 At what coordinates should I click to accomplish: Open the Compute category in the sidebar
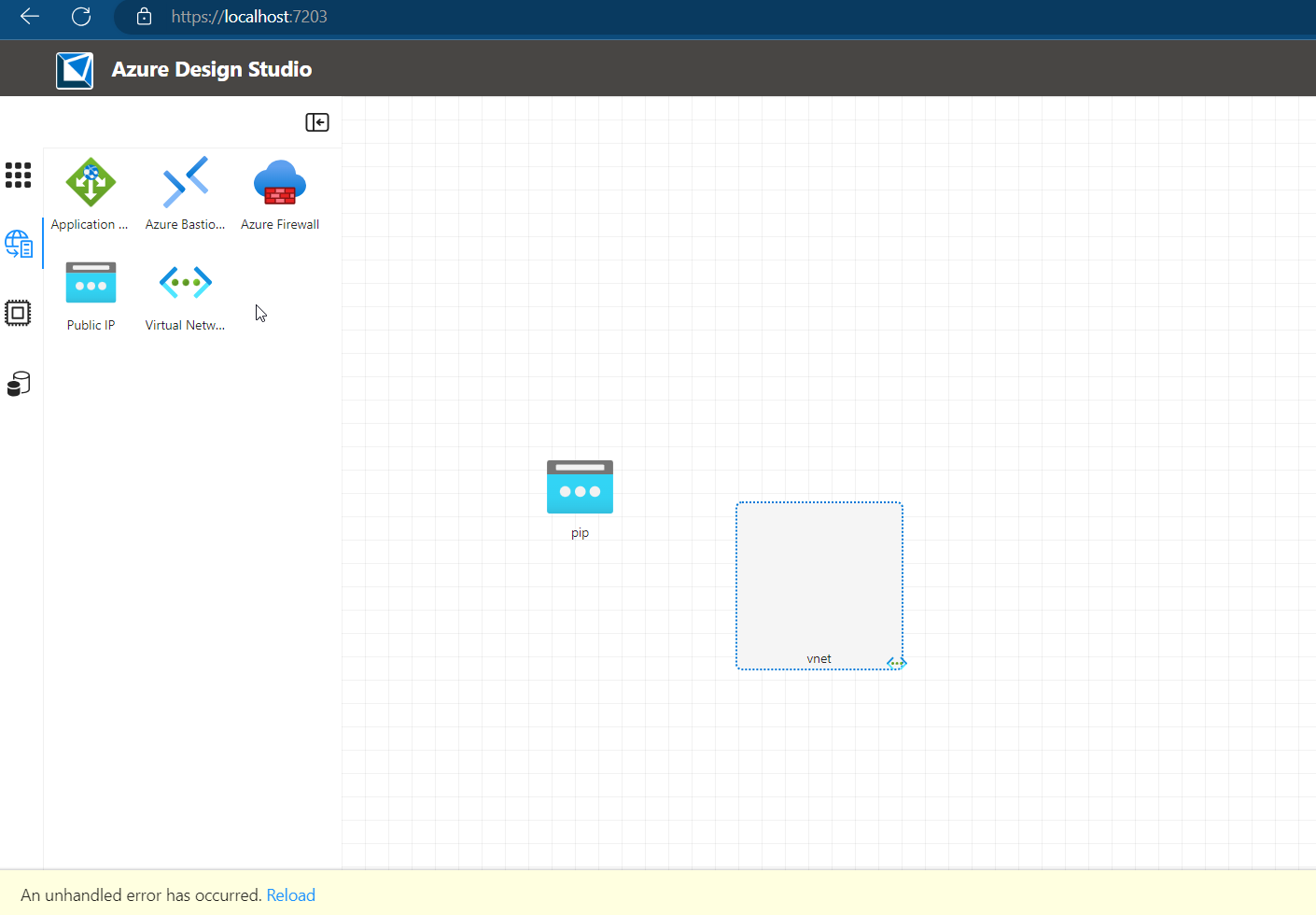coord(18,313)
